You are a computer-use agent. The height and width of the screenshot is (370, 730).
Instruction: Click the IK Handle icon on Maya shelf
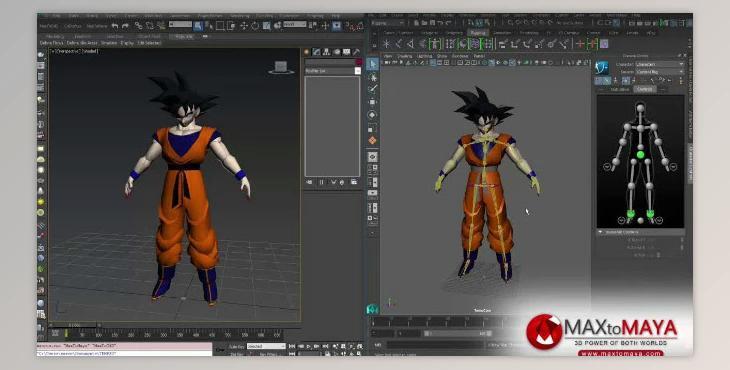pos(410,44)
